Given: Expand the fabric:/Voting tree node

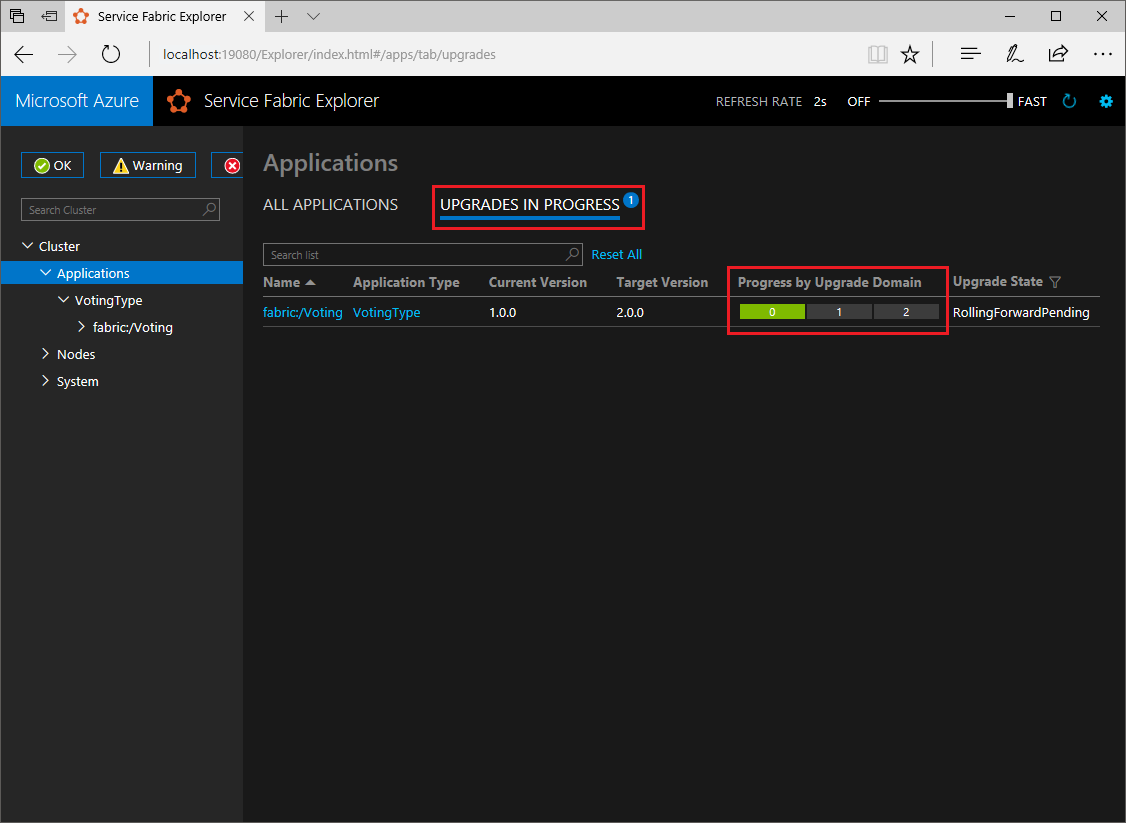Looking at the screenshot, I should pos(81,326).
